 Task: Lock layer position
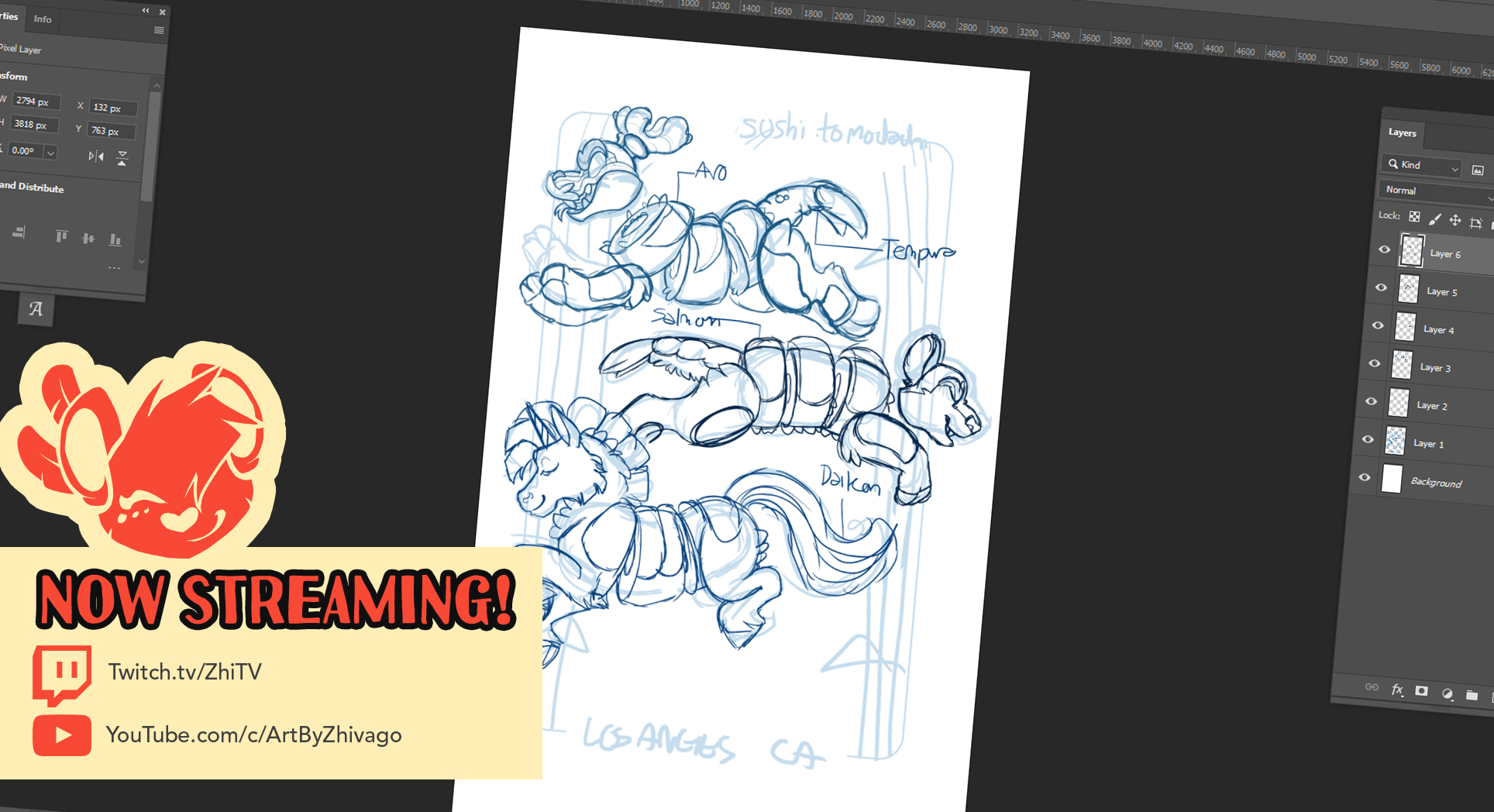point(1454,221)
